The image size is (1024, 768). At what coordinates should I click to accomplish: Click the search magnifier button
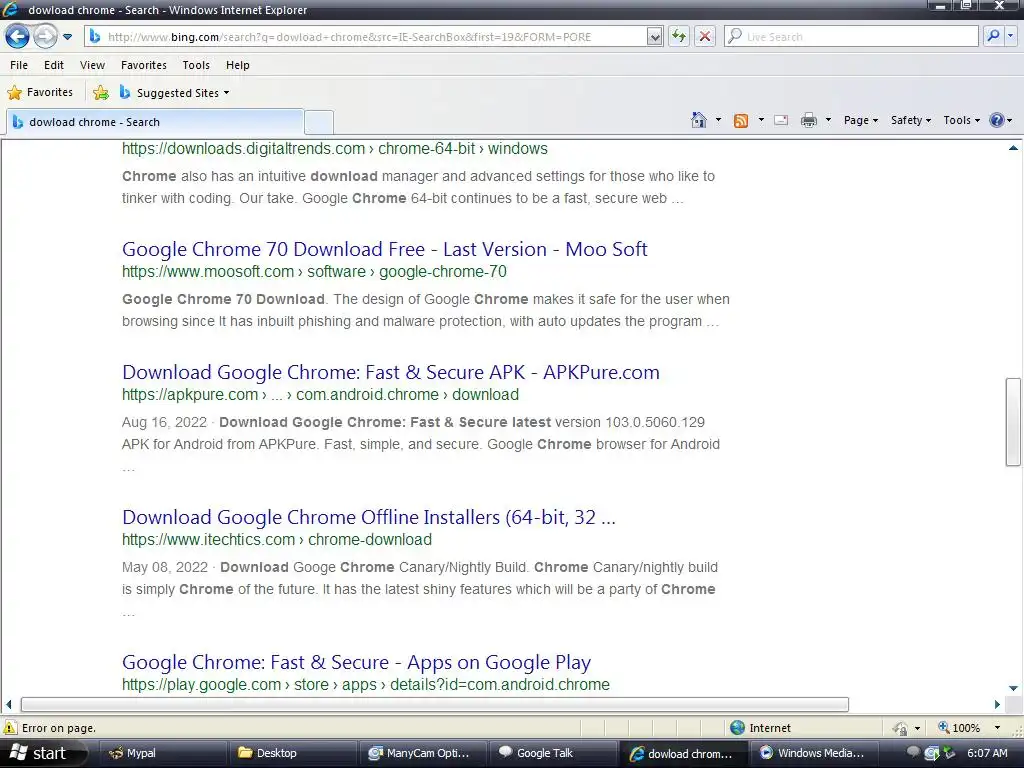[993, 37]
